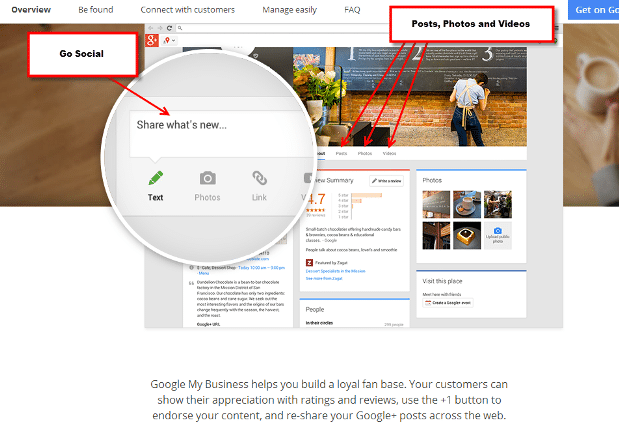Click the Write a review button

click(386, 181)
